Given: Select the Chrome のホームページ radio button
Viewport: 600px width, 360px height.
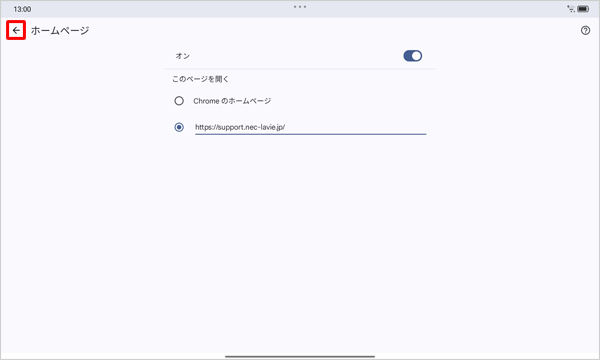Looking at the screenshot, I should pos(179,101).
